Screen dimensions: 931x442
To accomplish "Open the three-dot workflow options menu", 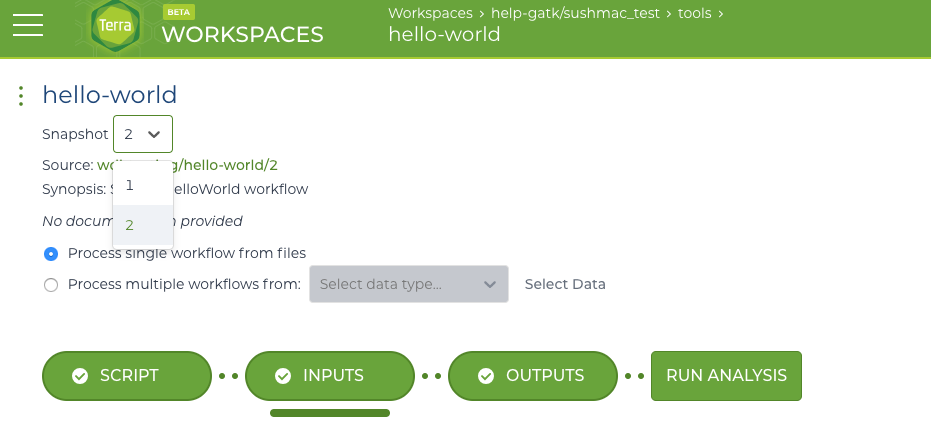I will tap(21, 96).
